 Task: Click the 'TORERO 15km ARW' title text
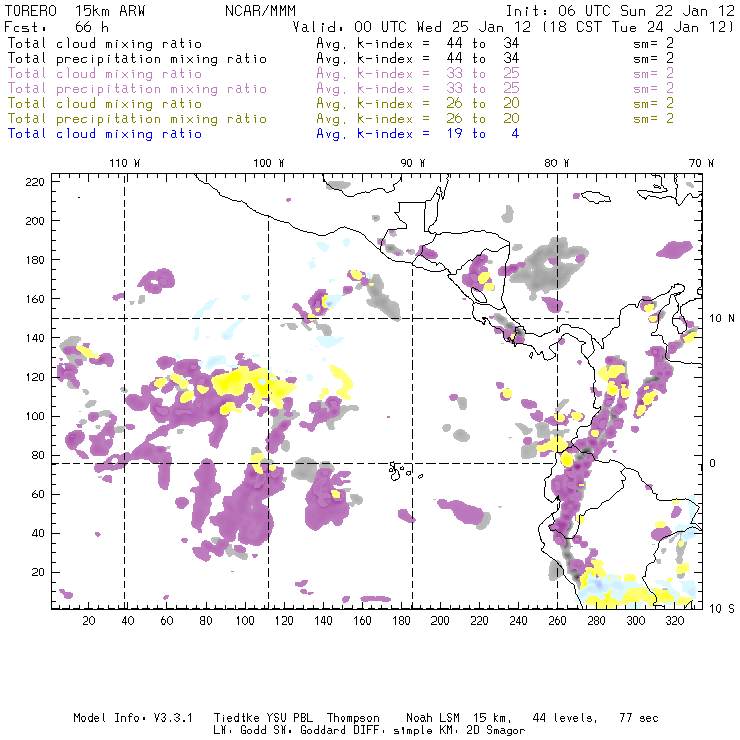pyautogui.click(x=75, y=11)
